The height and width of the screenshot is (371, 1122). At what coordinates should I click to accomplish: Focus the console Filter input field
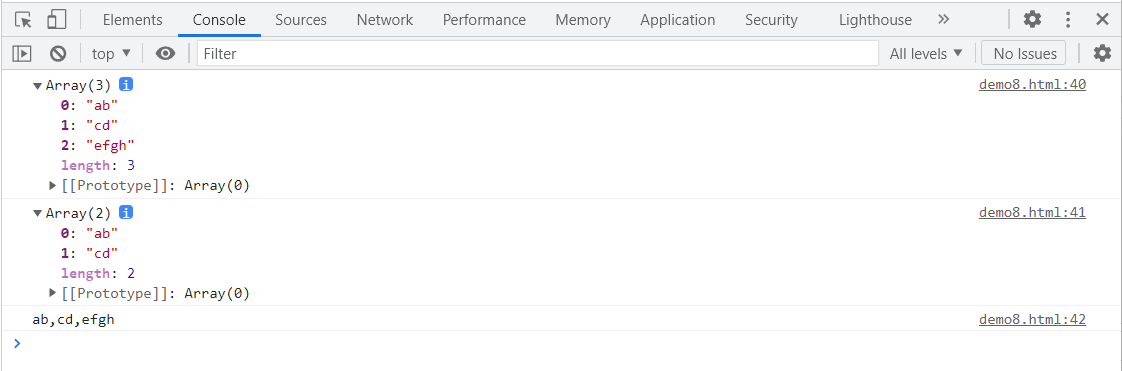(537, 53)
